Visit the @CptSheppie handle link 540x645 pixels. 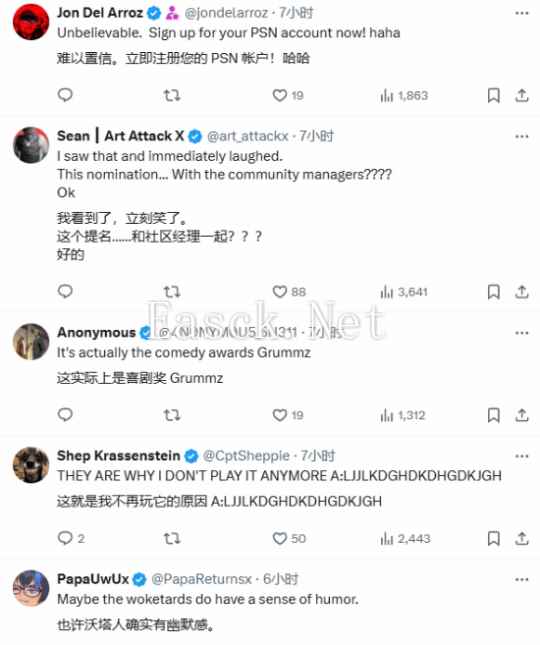tap(246, 456)
